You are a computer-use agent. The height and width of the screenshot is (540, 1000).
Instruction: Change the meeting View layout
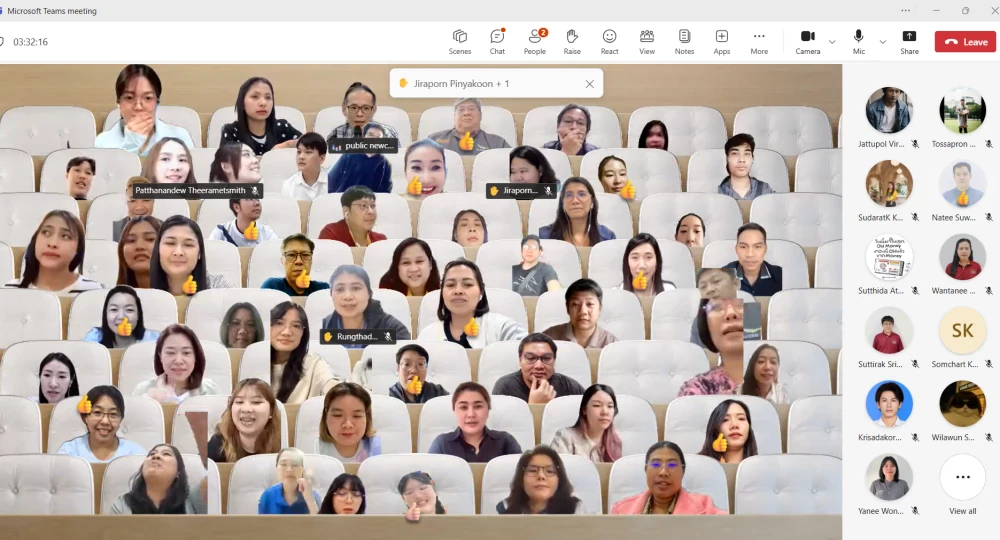[x=647, y=42]
